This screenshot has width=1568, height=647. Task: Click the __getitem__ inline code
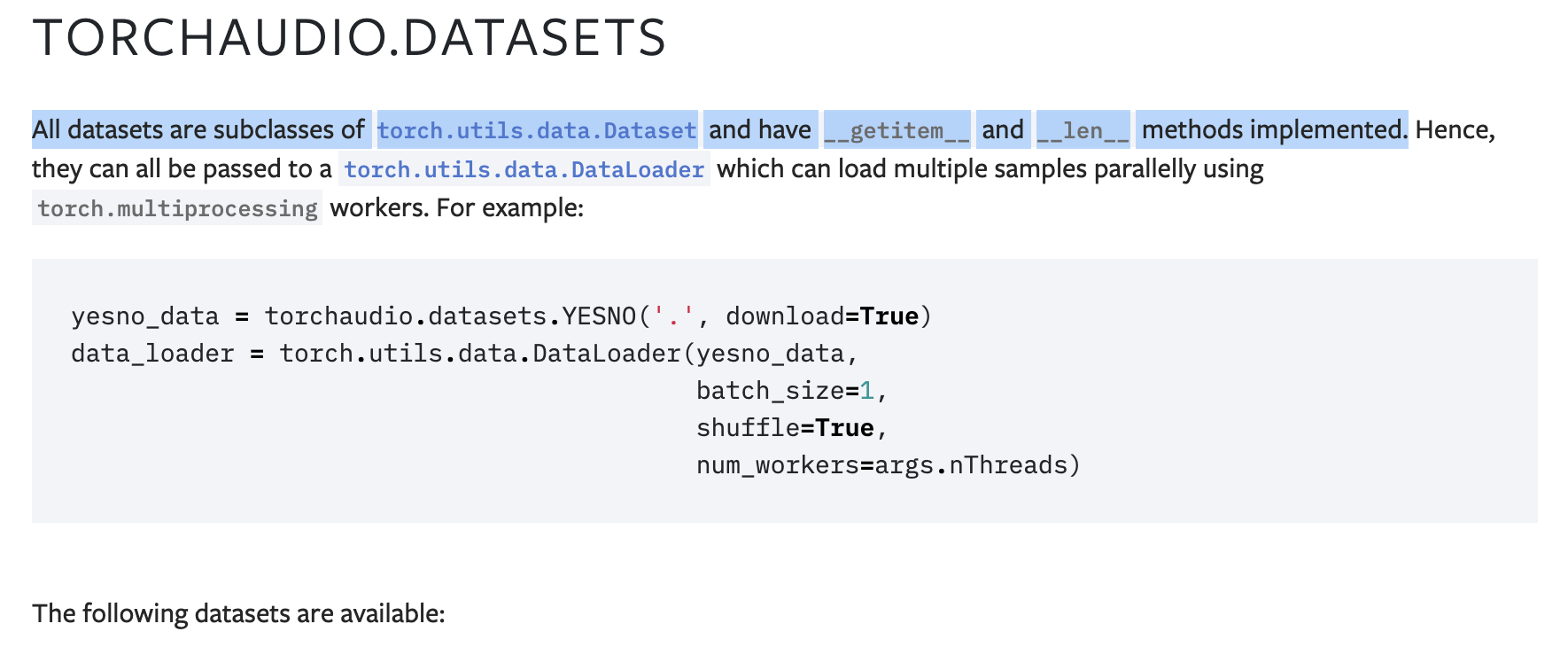897,130
